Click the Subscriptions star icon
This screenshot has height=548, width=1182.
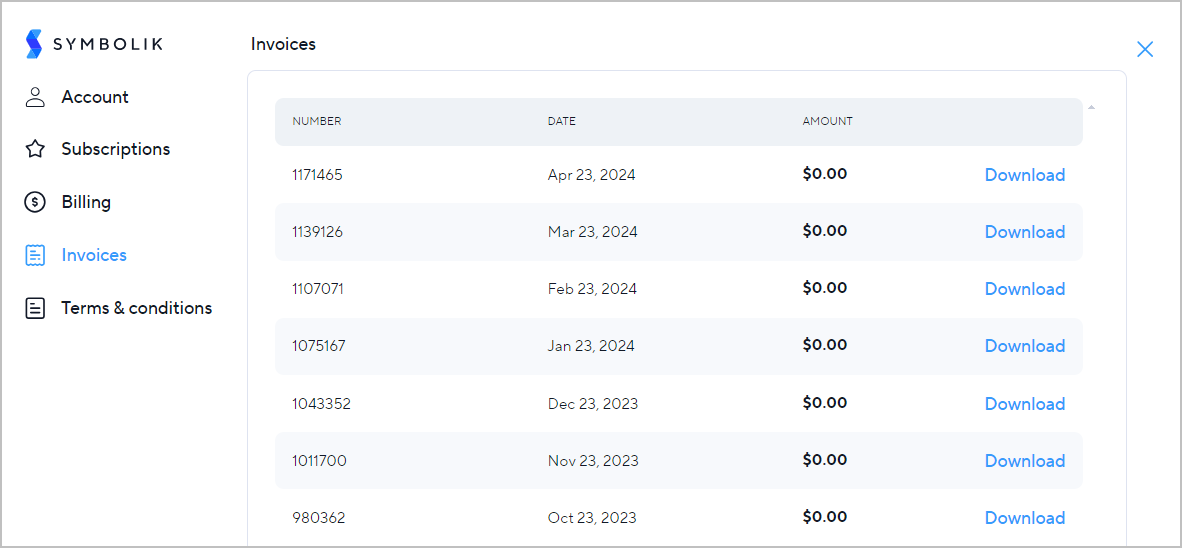(35, 149)
